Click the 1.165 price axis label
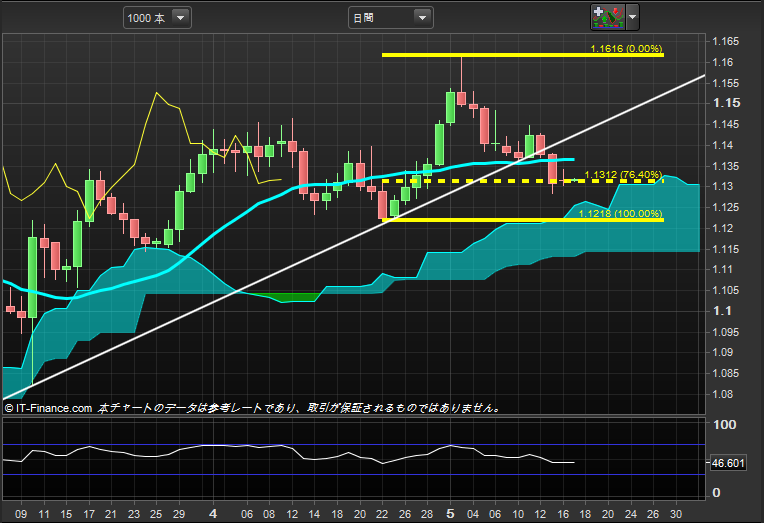 pos(726,41)
